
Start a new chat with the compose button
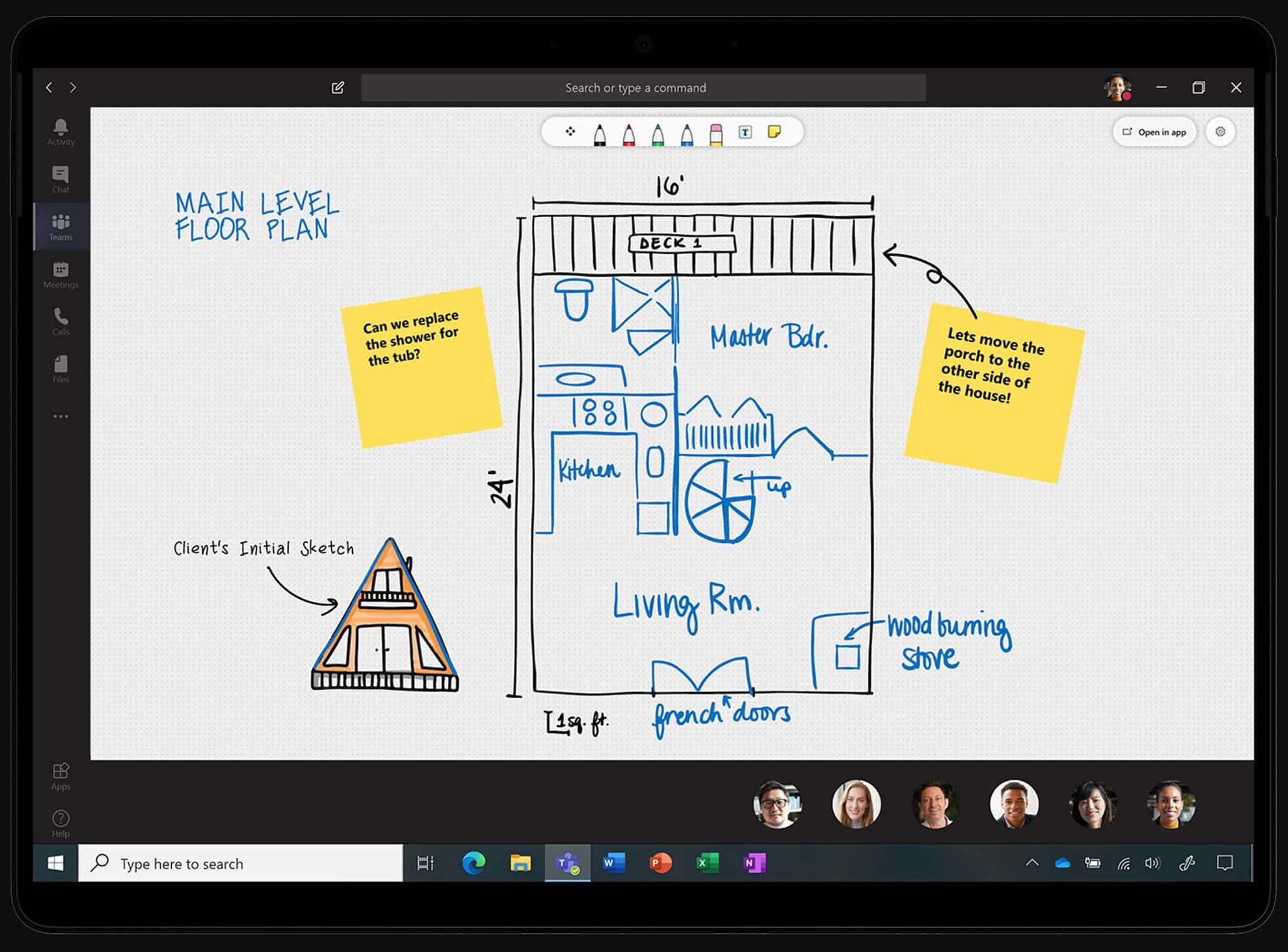coord(338,87)
